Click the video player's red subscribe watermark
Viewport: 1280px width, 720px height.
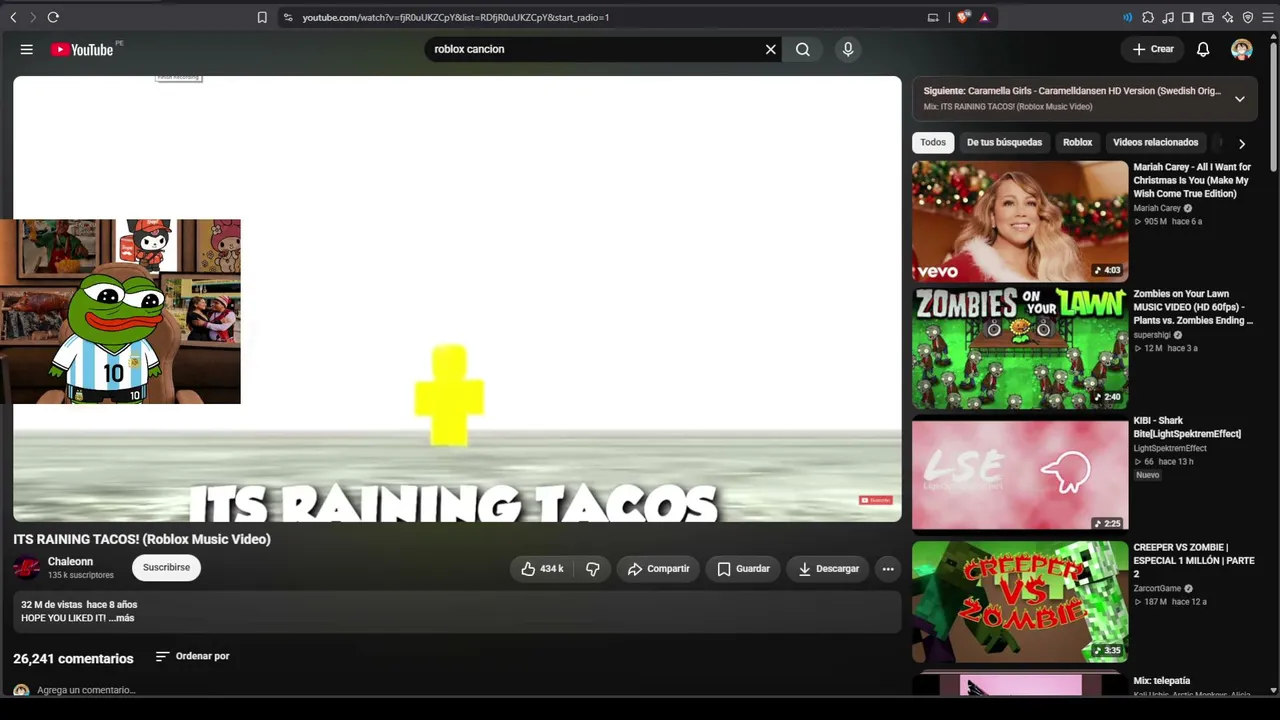[875, 500]
